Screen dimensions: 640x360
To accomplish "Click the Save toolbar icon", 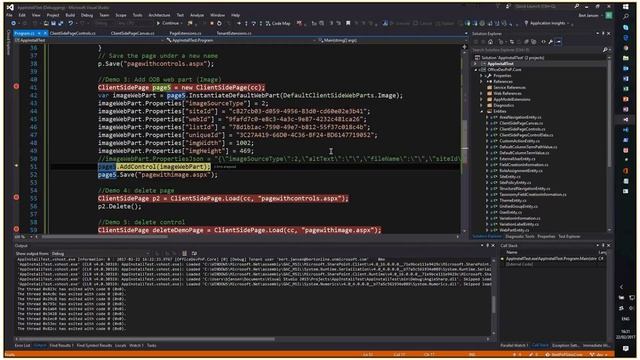I will (x=53, y=23).
